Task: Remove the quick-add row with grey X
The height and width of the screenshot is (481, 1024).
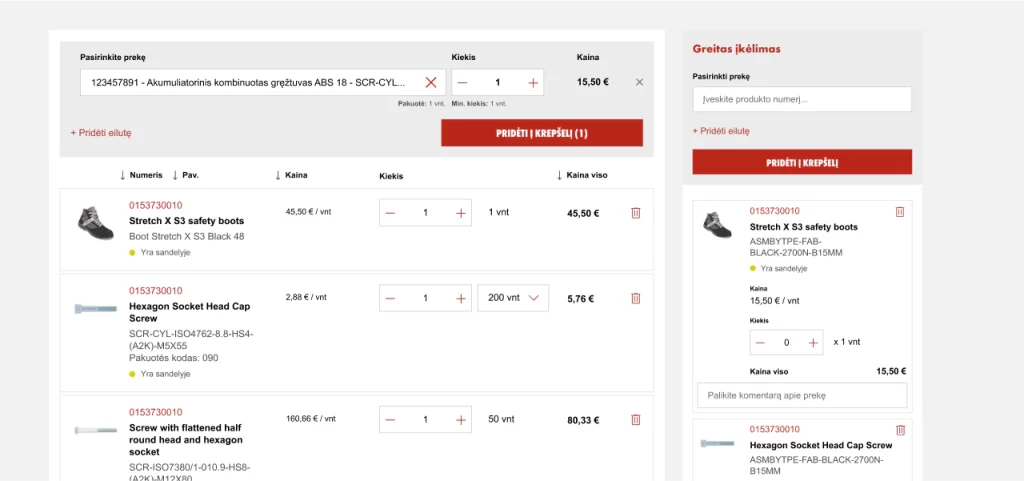Action: click(x=640, y=82)
